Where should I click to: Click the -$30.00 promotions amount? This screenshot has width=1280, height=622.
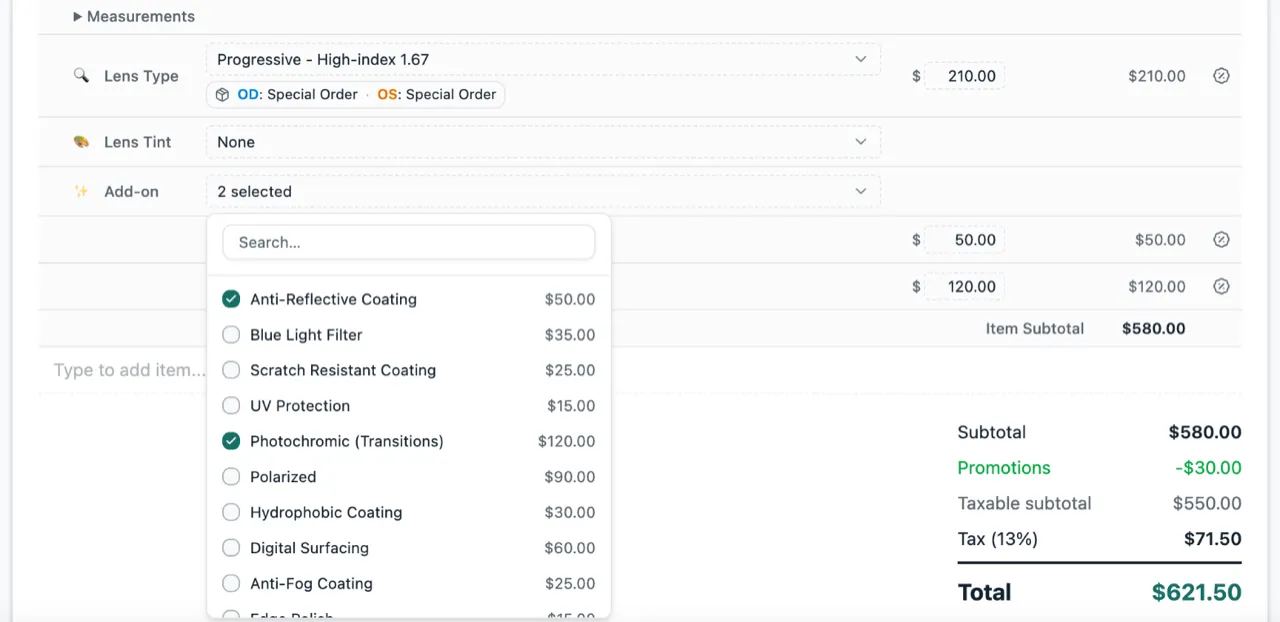1208,468
